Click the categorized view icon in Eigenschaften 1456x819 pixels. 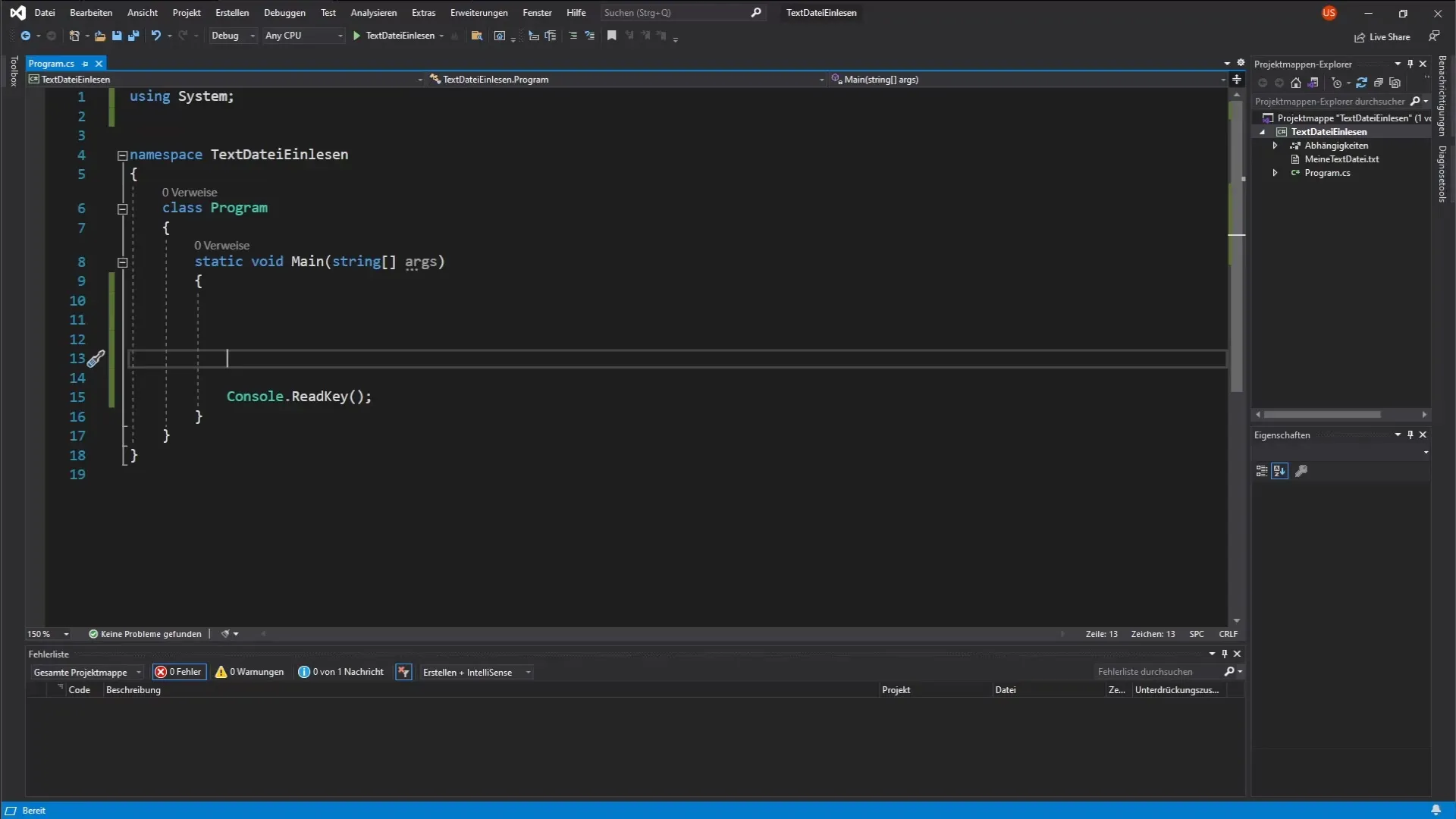[x=1262, y=471]
